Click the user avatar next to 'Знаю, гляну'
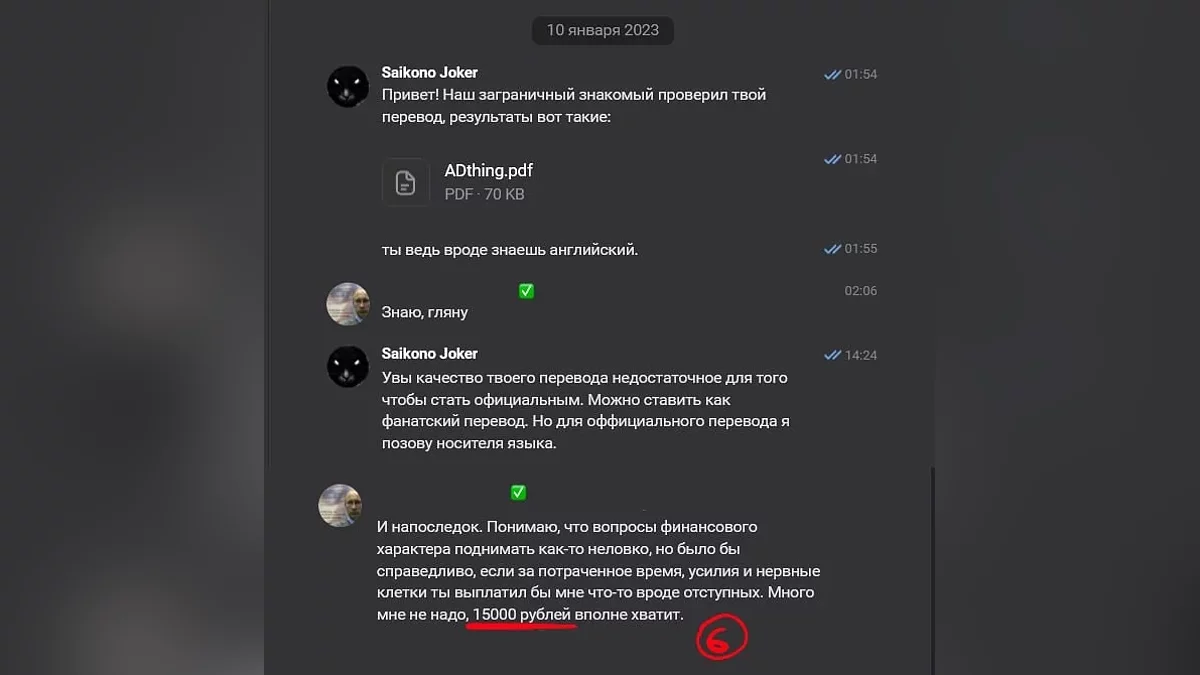This screenshot has width=1200, height=675. point(348,304)
